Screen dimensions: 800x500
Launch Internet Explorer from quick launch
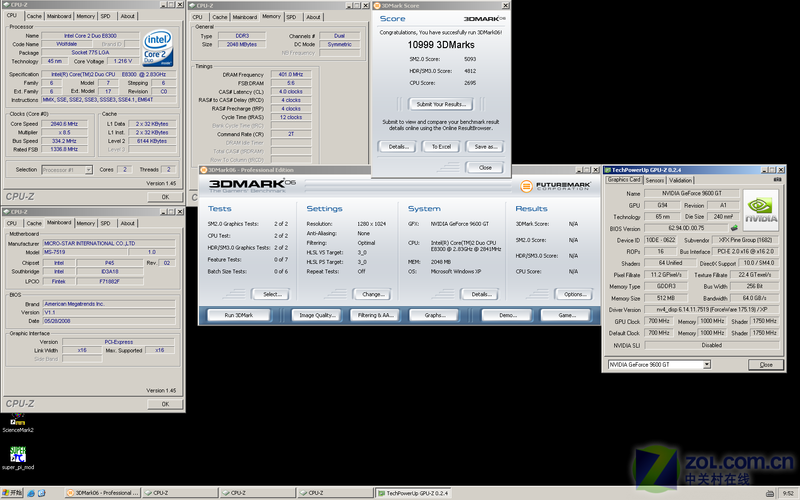tap(31, 493)
